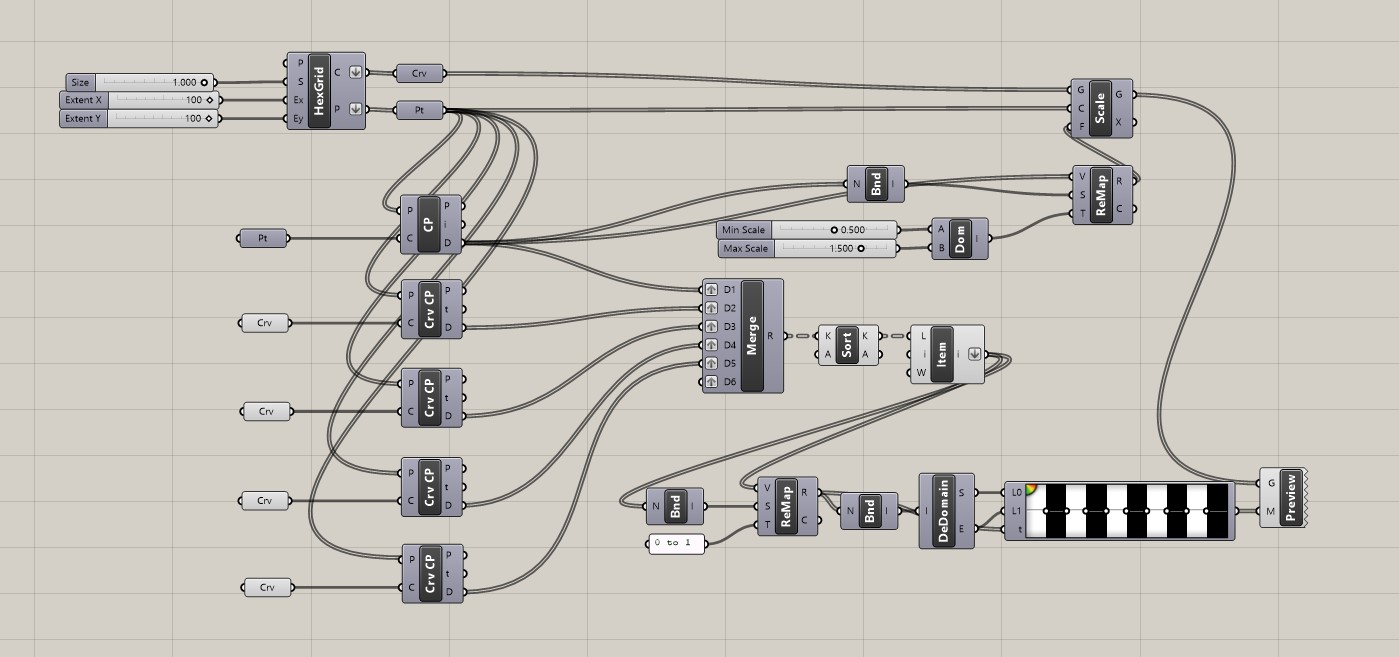Viewport: 1399px width, 657px height.
Task: Click the Bnd component above the Dom component
Action: point(875,182)
